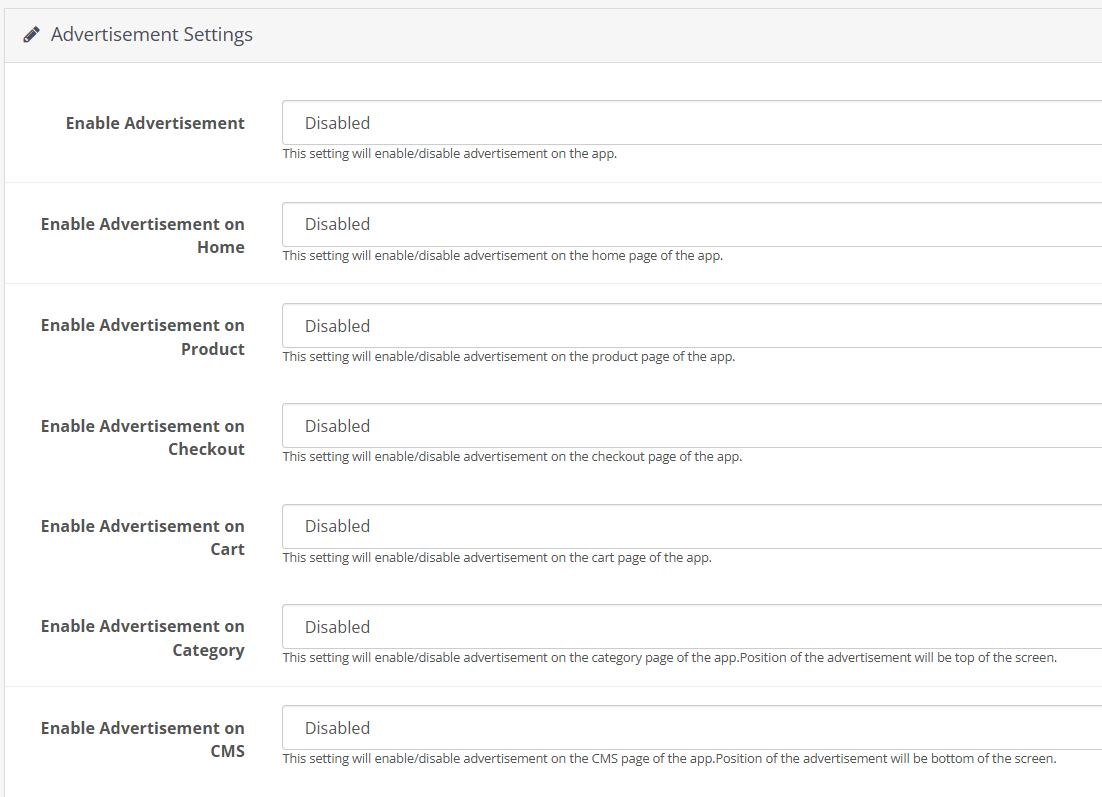Open the Enable Advertisement on Checkout dropdown
Image resolution: width=1102 pixels, height=797 pixels.
coord(692,426)
